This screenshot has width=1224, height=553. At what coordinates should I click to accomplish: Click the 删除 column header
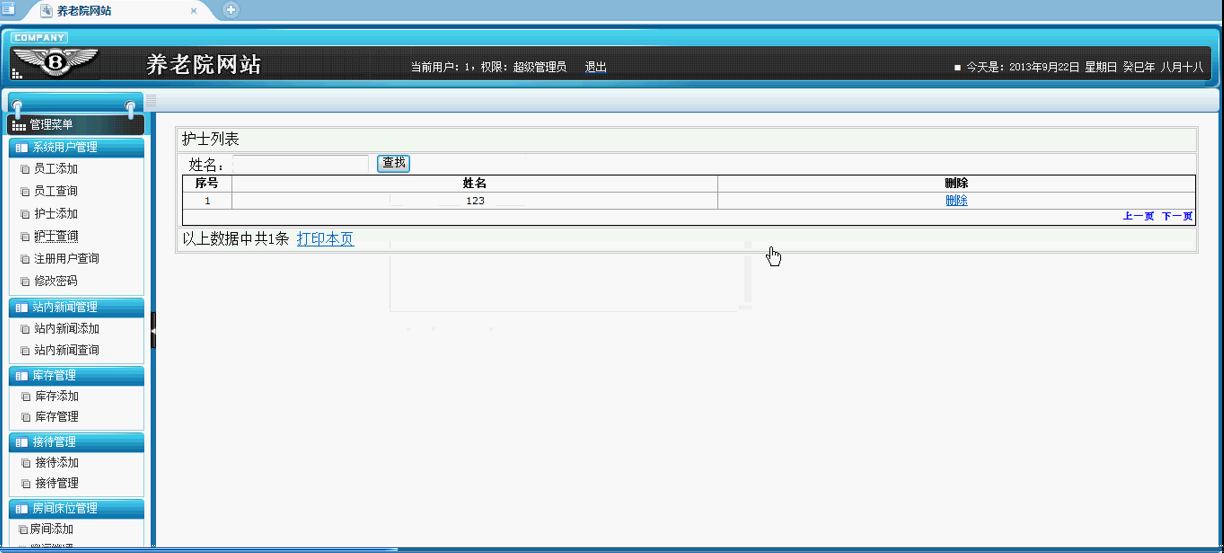[956, 184]
